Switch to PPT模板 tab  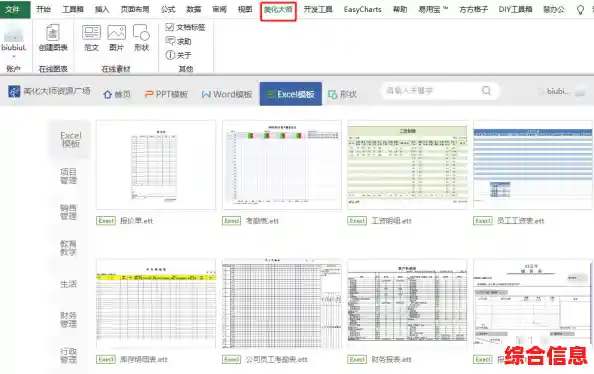pyautogui.click(x=166, y=94)
